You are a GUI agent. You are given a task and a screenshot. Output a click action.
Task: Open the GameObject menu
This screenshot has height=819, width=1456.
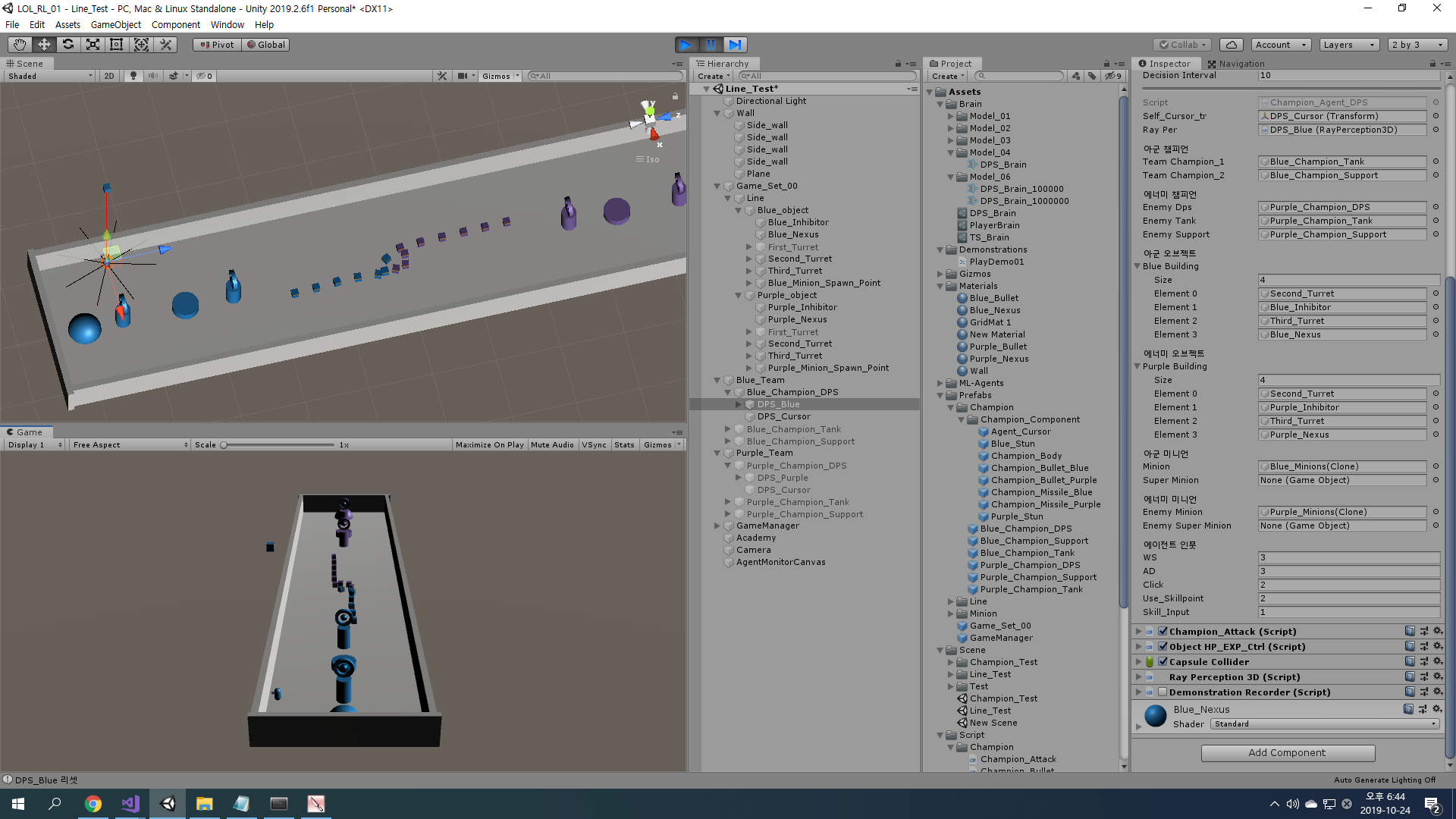pos(115,24)
